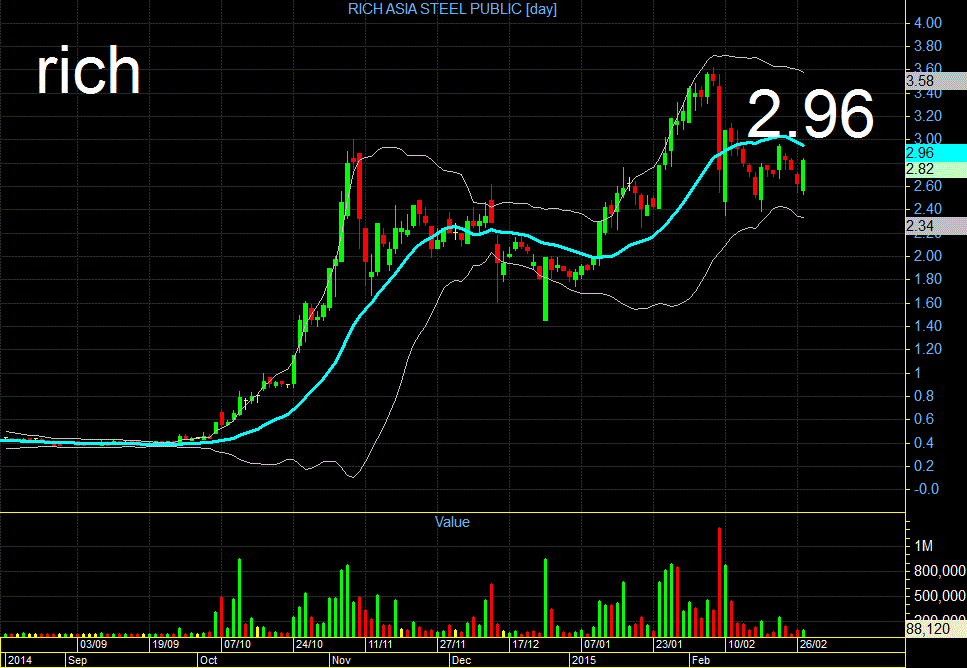Click the chart title 'RICH ASIA STEEL PUBLIC [day]'

click(x=452, y=9)
